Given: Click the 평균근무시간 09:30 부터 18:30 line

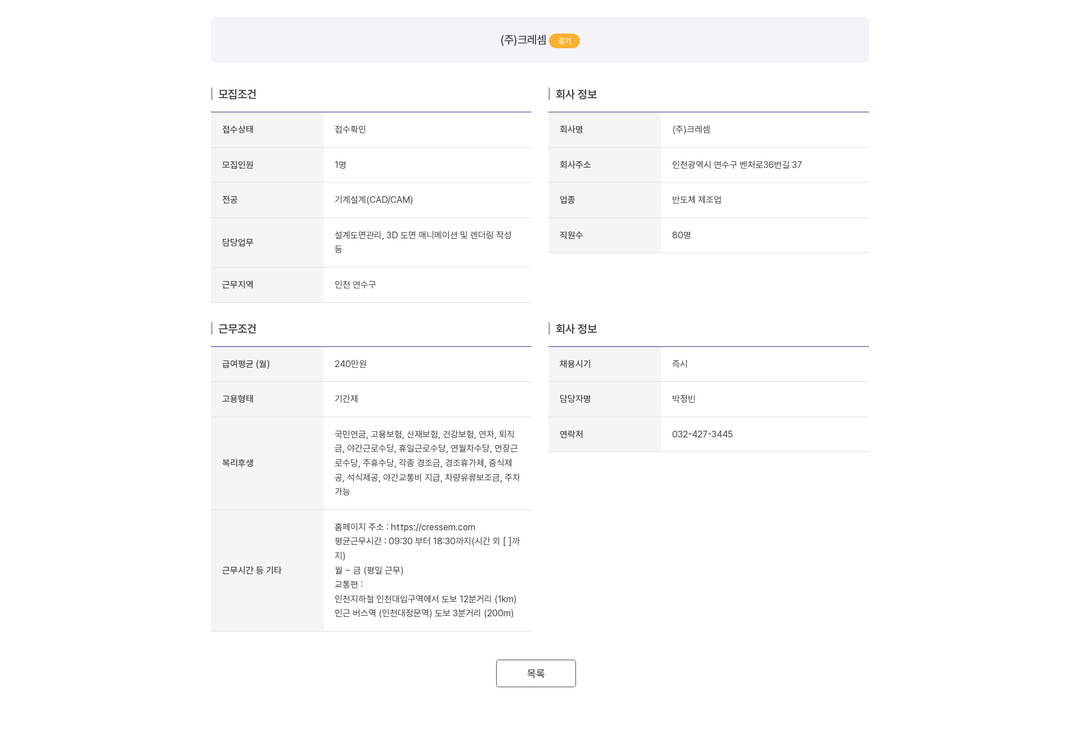Looking at the screenshot, I should [427, 548].
